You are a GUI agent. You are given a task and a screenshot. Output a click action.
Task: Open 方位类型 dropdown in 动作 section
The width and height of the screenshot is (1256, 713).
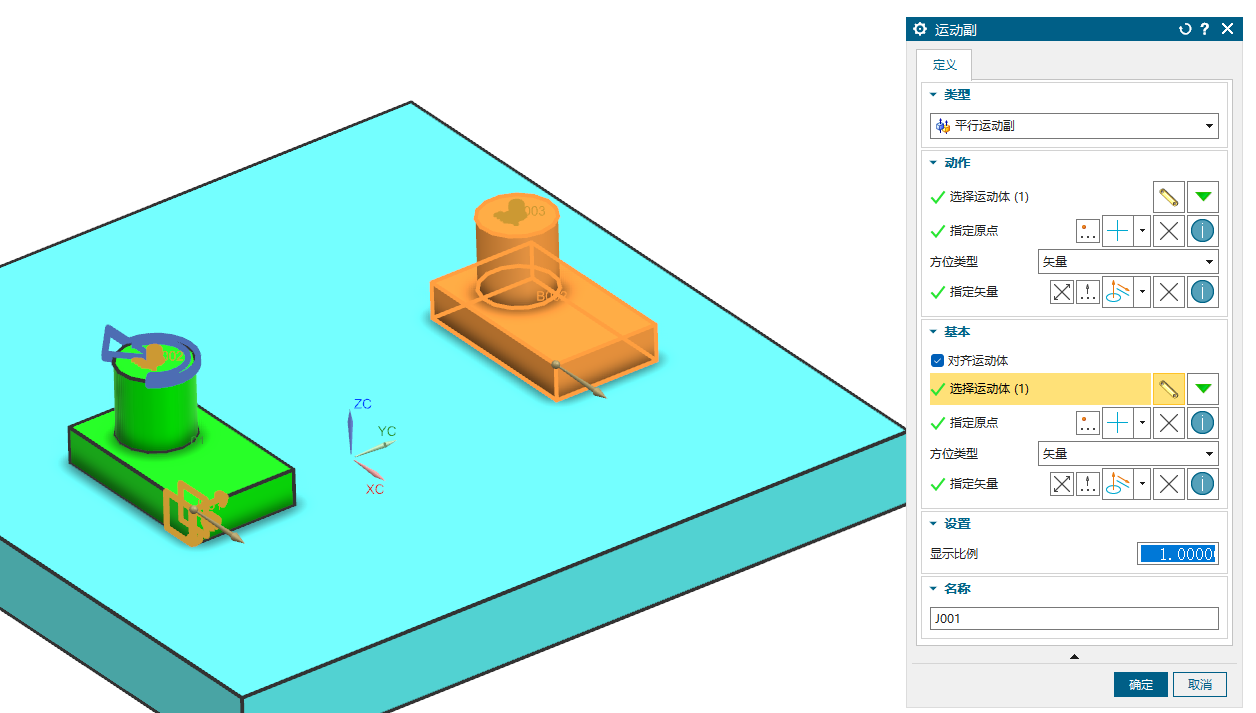point(1128,262)
